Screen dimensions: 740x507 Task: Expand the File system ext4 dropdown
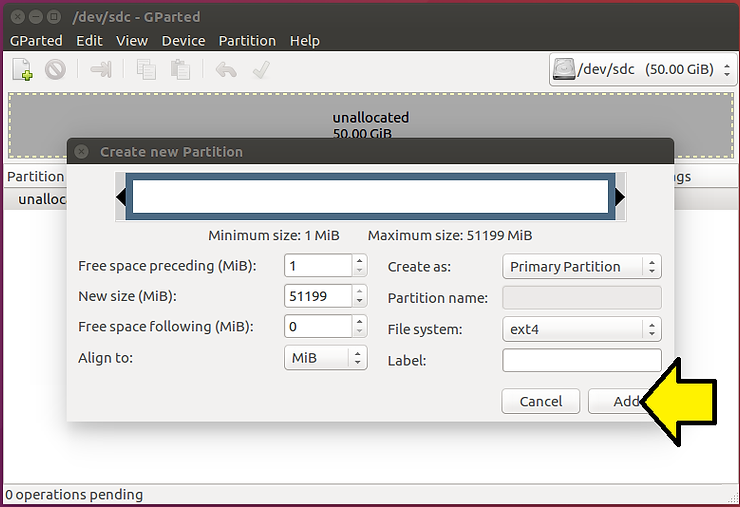581,329
